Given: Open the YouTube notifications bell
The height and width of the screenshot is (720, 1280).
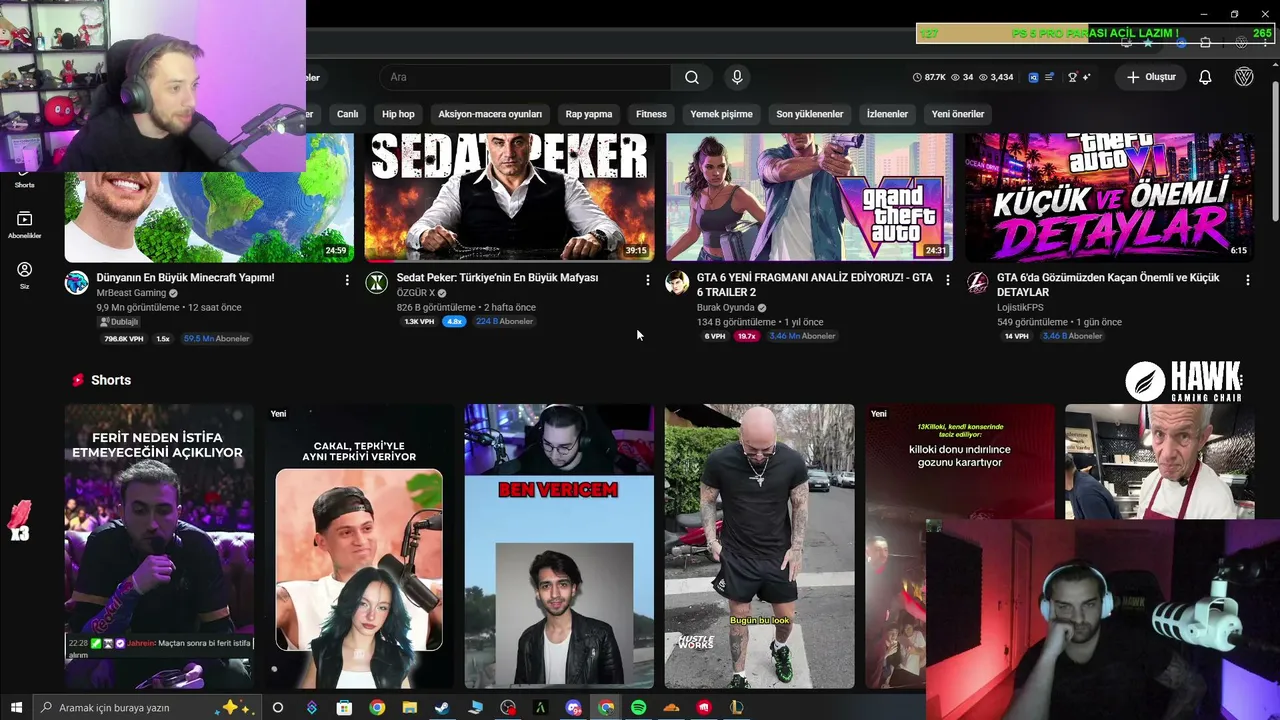Looking at the screenshot, I should point(1205,77).
